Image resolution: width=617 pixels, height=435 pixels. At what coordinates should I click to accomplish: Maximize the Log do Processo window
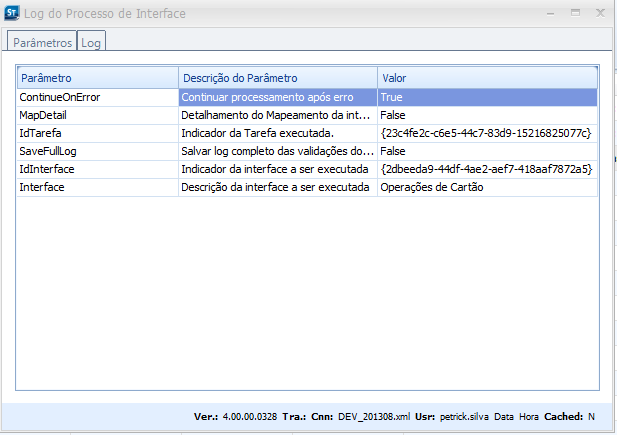(x=575, y=13)
